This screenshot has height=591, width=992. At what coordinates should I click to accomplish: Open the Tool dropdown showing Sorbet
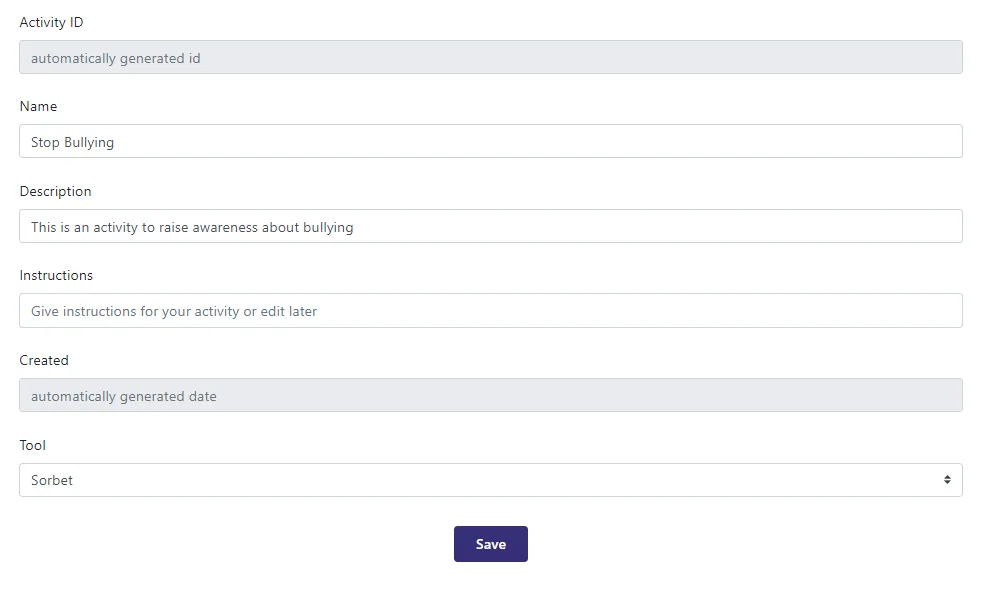(490, 480)
